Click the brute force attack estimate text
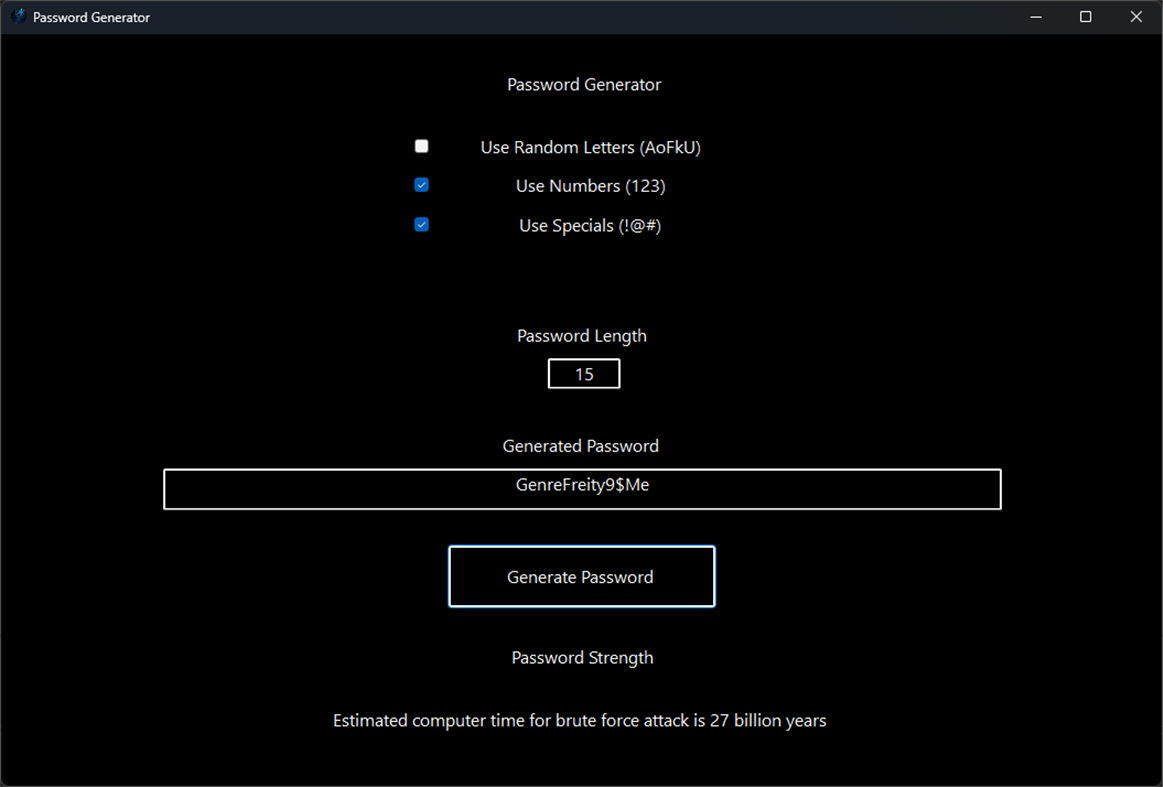 tap(579, 720)
